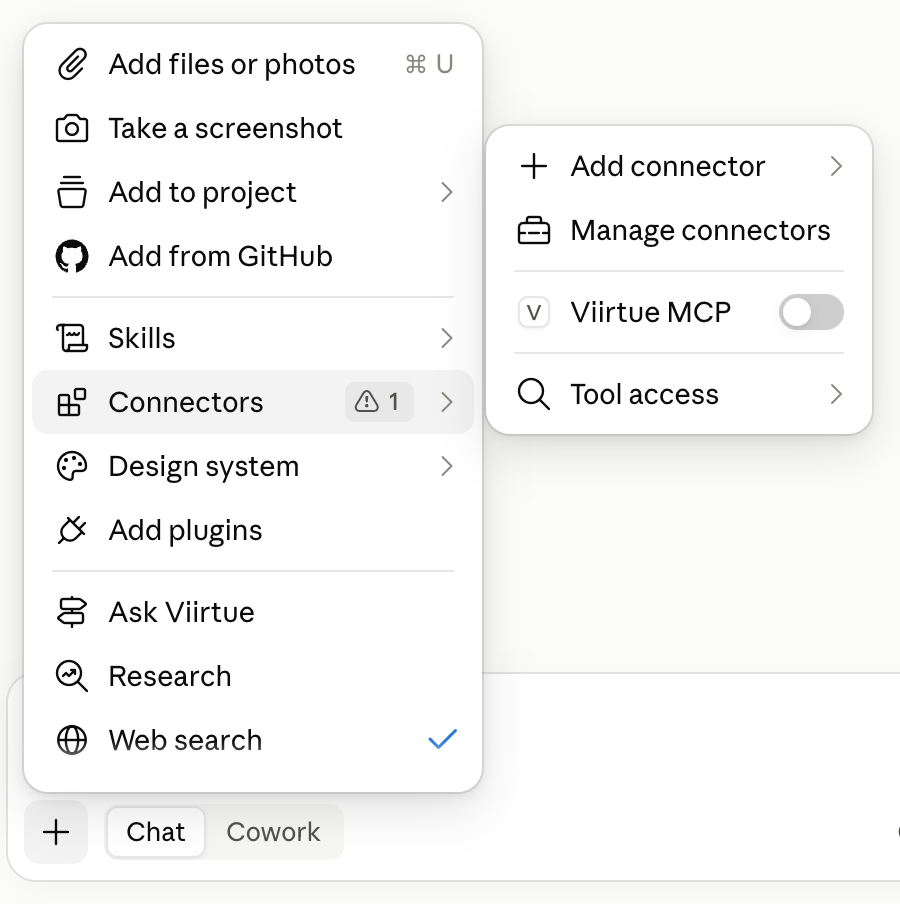
Task: Switch to Chat mode
Action: [x=156, y=832]
